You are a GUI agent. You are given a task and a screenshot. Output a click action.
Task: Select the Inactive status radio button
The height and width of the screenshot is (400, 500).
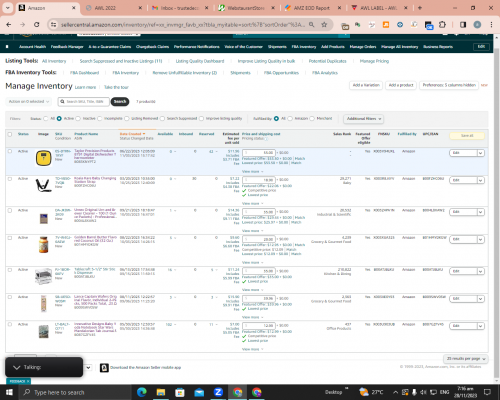pyautogui.click(x=78, y=119)
